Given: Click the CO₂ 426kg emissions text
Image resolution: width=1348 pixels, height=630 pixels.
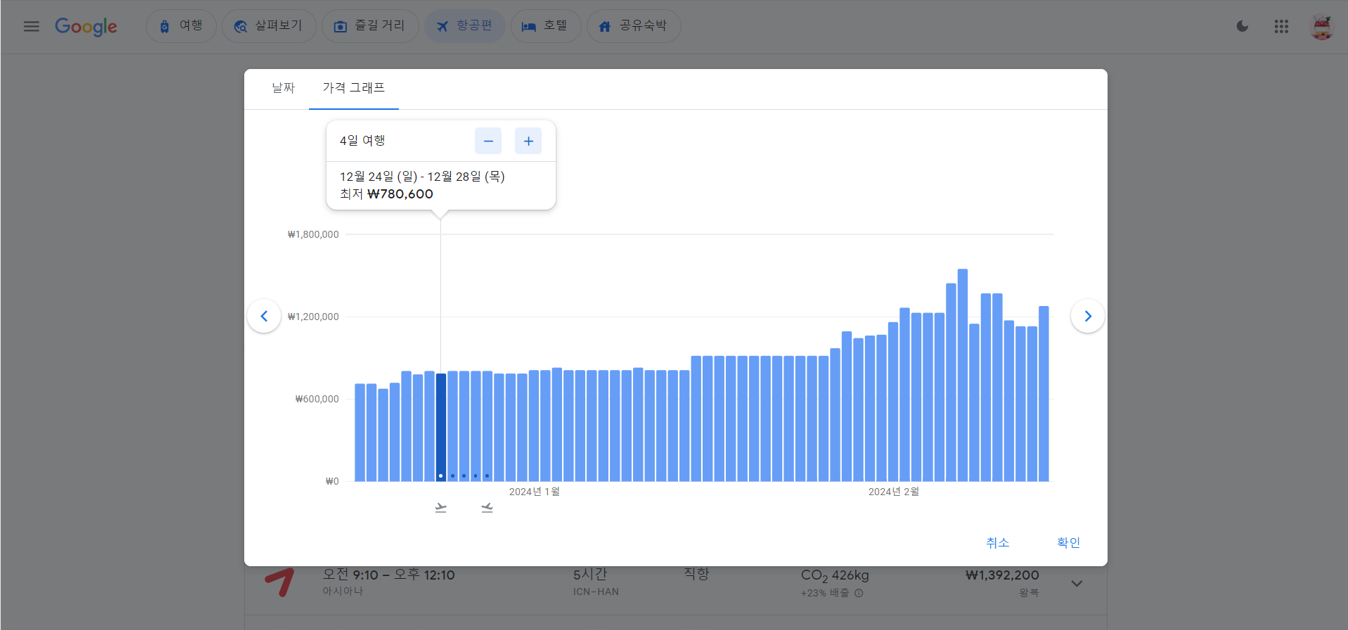Looking at the screenshot, I should 835,576.
